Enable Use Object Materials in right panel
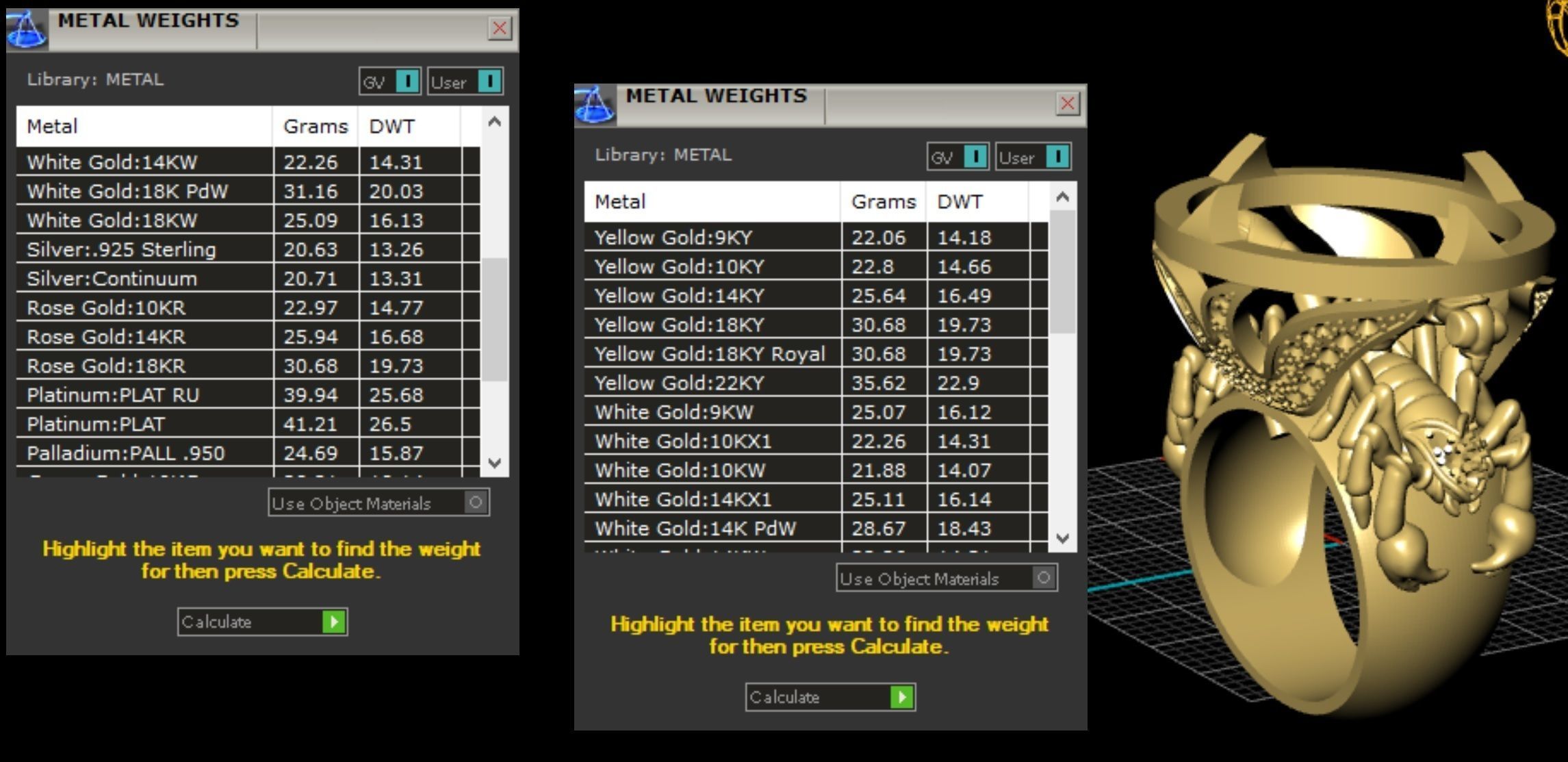The width and height of the screenshot is (1568, 762). pyautogui.click(x=1044, y=578)
